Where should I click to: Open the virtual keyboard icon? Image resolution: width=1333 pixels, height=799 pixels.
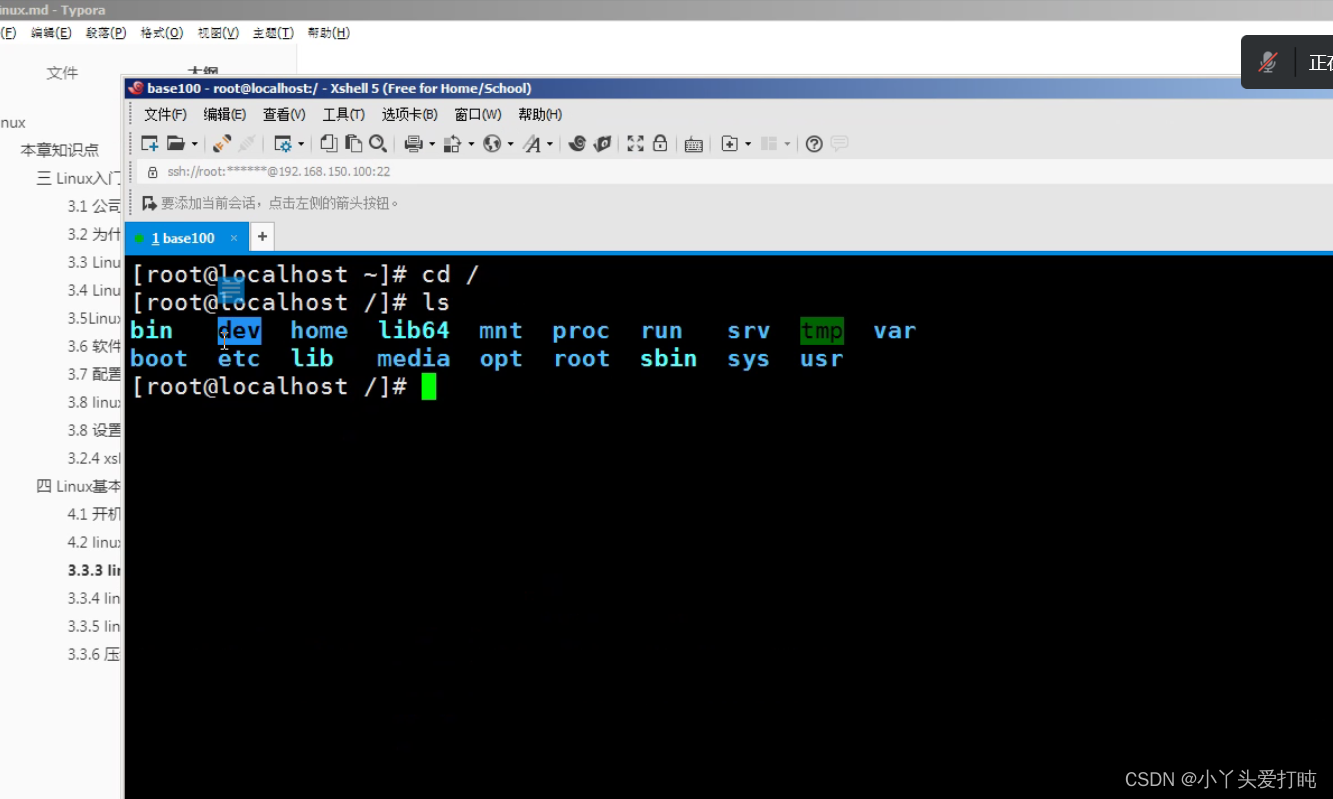click(x=693, y=144)
